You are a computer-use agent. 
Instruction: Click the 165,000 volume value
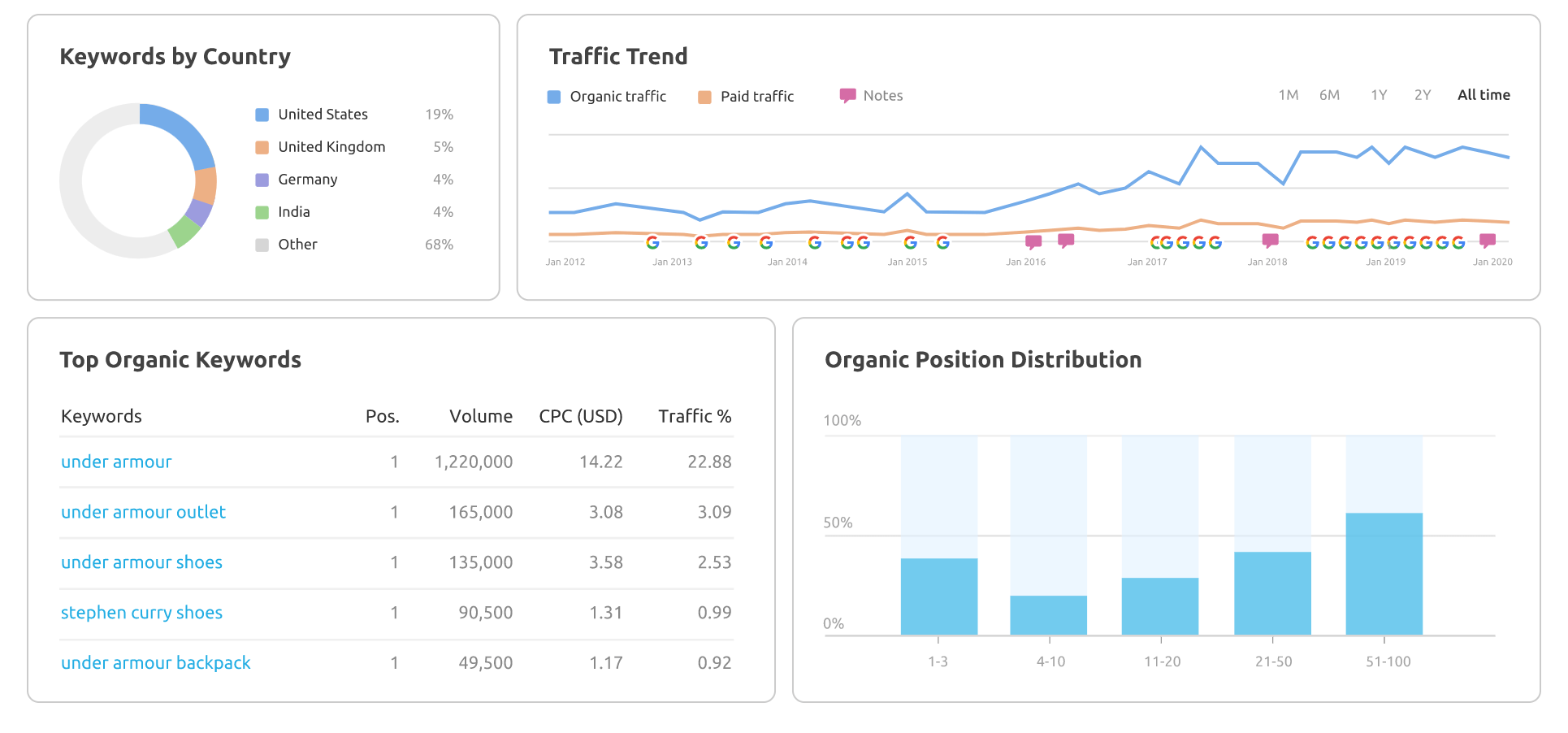pyautogui.click(x=481, y=512)
